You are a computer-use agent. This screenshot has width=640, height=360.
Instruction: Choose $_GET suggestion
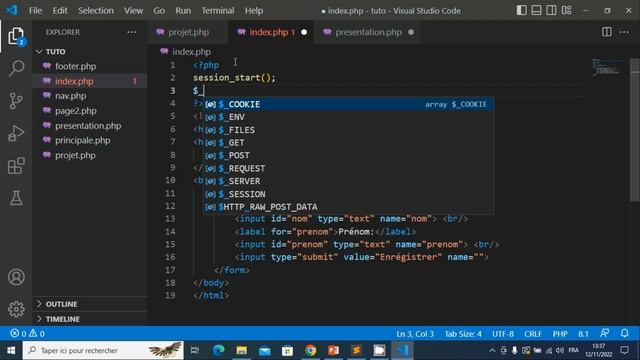pyautogui.click(x=349, y=143)
